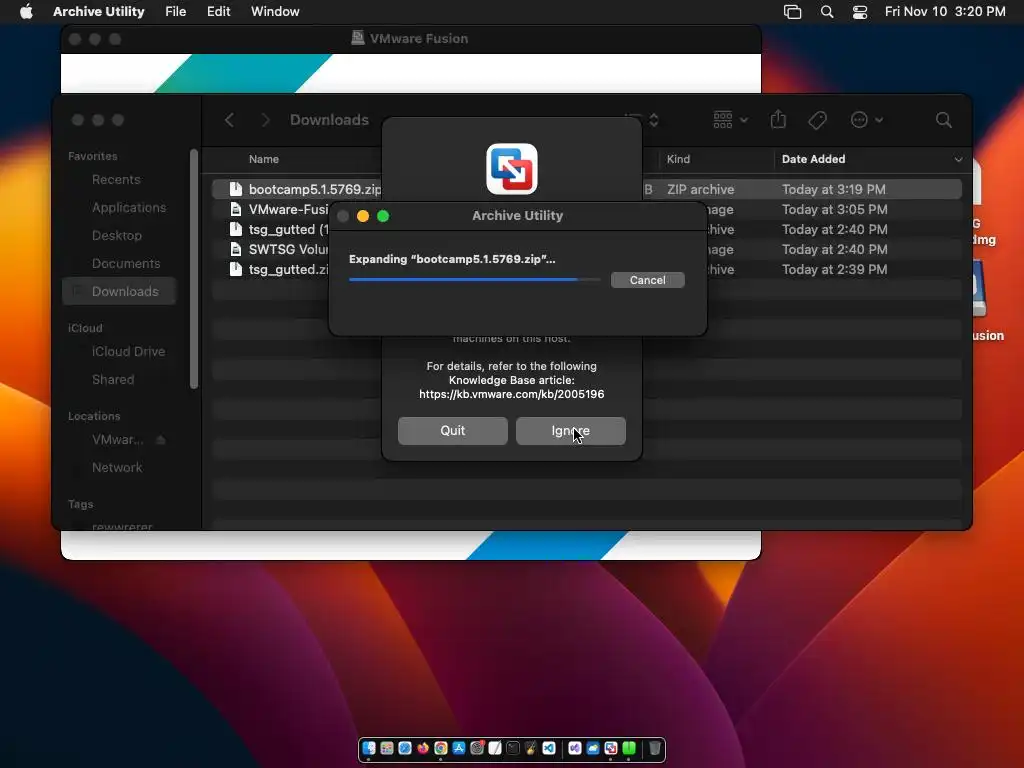Open Control Center in the menu bar
Image resolution: width=1024 pixels, height=768 pixels.
tap(860, 12)
